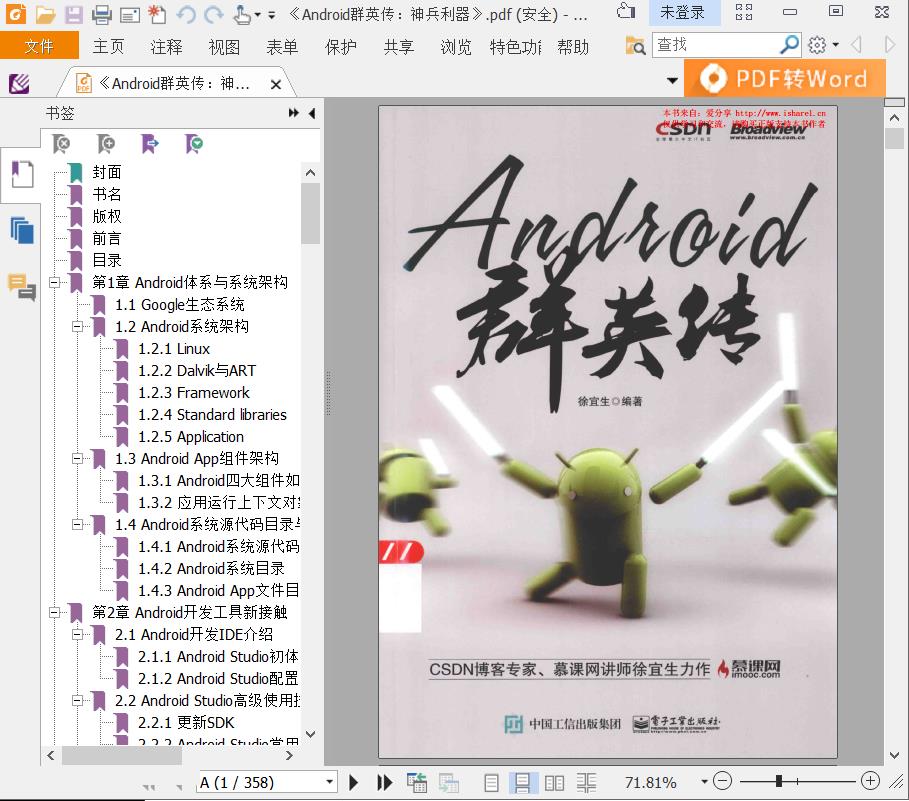Enable continuous facing view mode
The image size is (909, 801).
[587, 783]
